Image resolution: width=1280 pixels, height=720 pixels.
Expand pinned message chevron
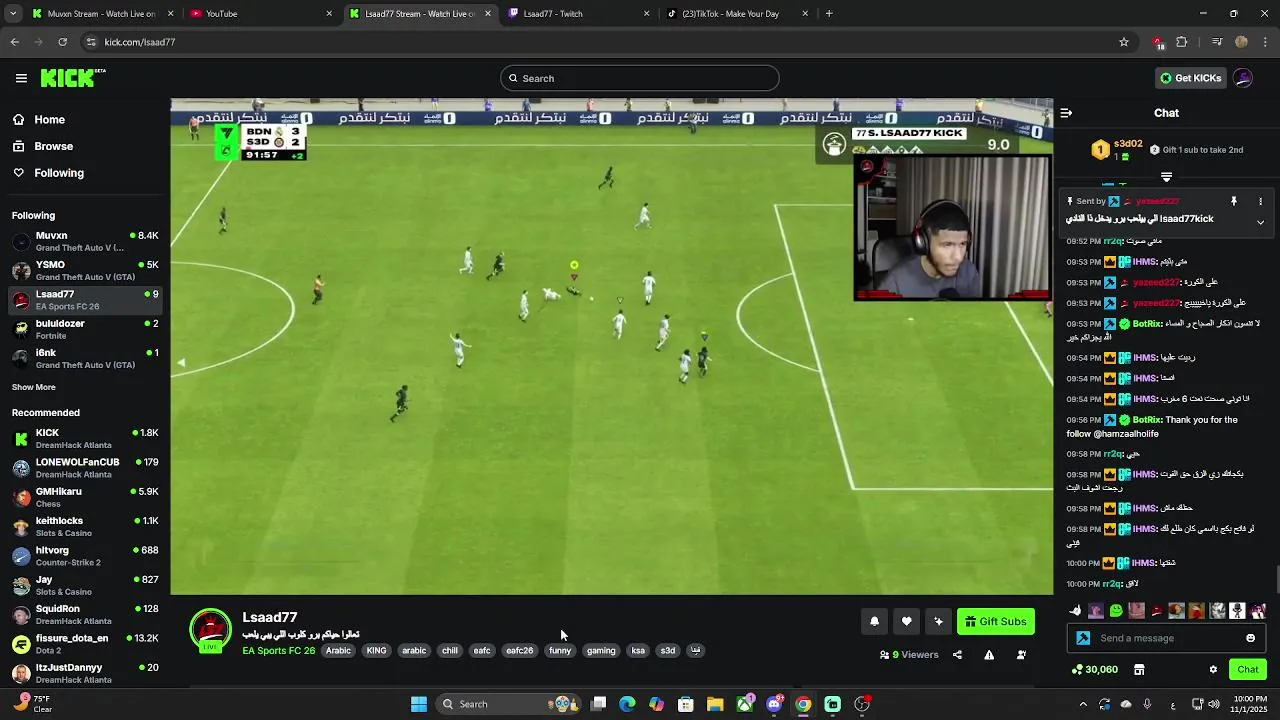(x=1260, y=223)
